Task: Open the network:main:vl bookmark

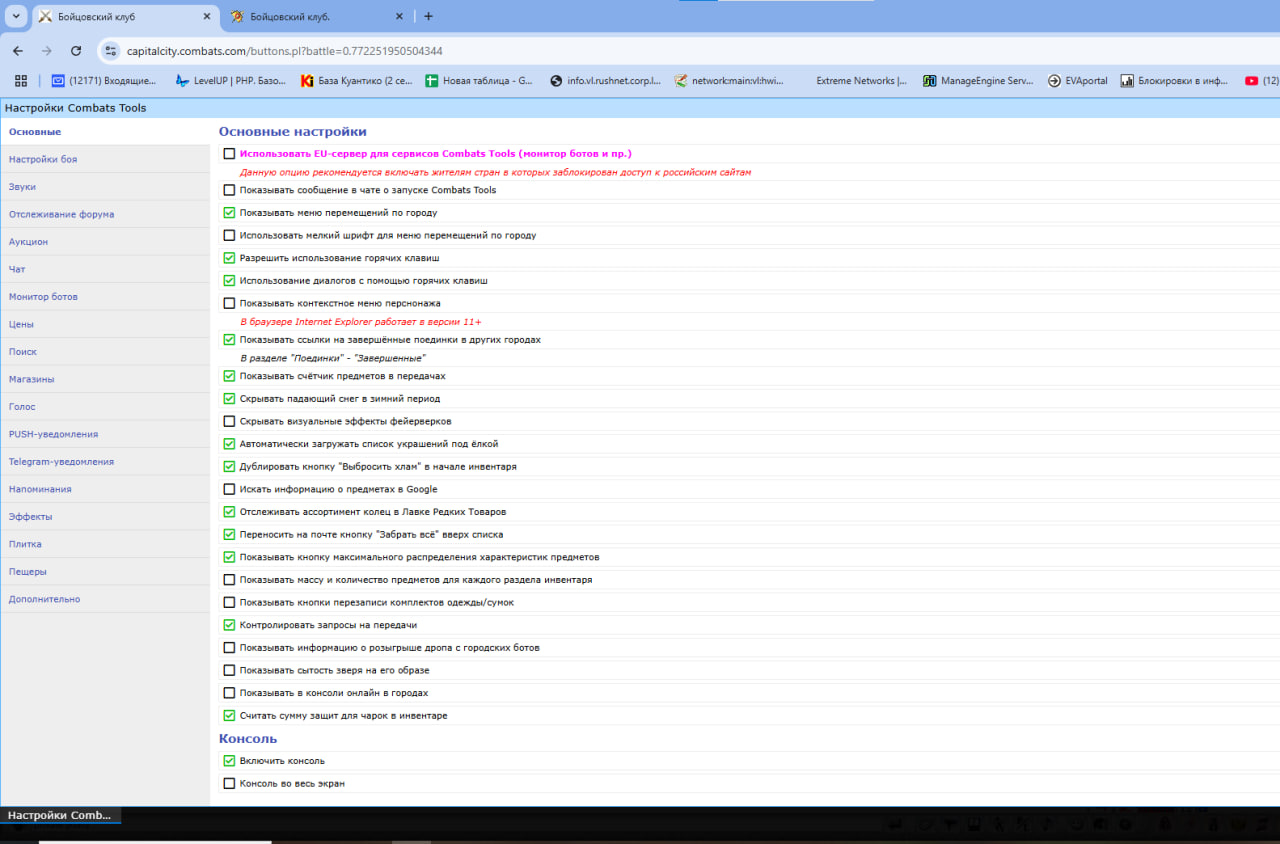Action: (730, 81)
